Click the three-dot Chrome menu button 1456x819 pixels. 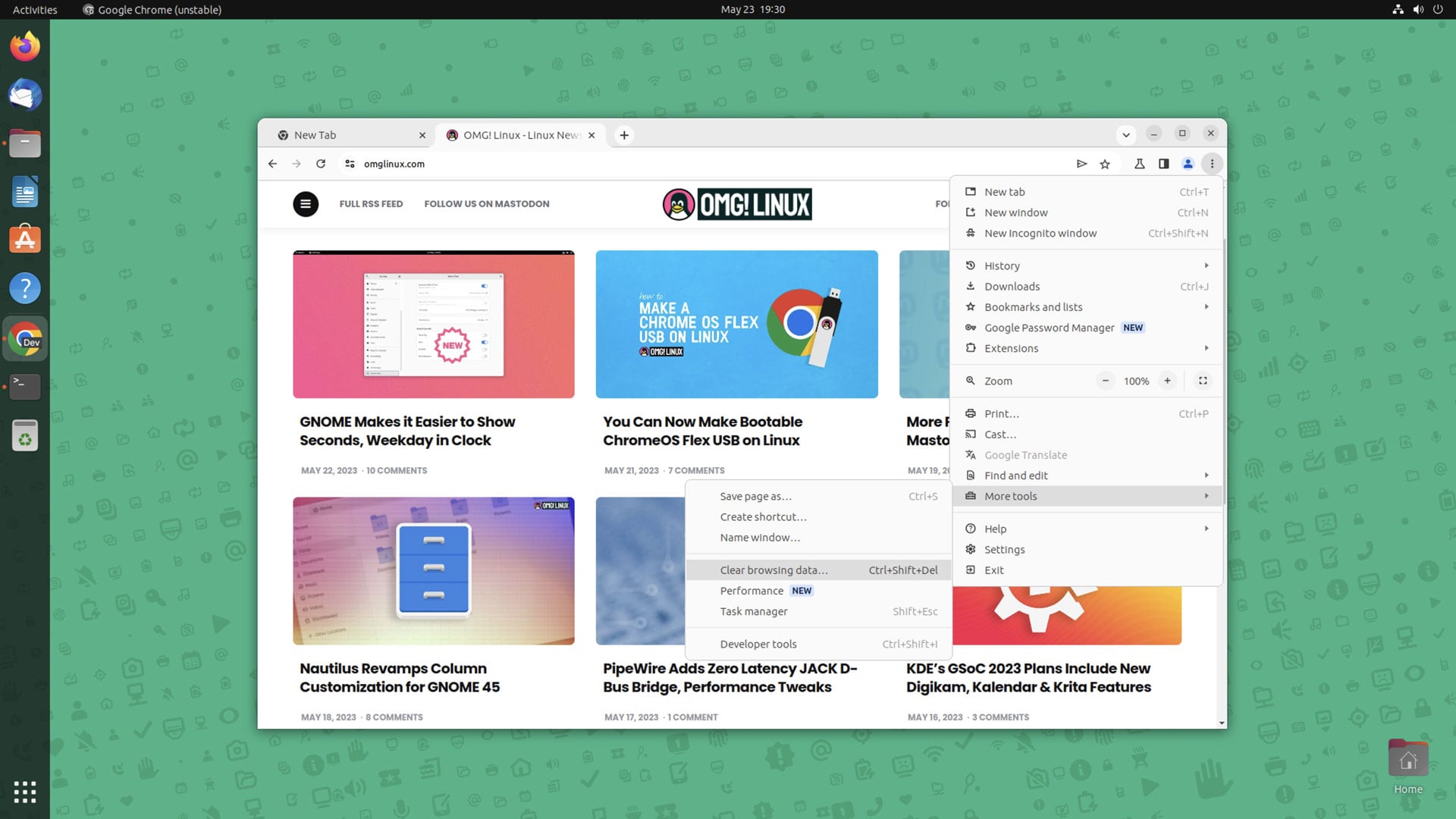[1212, 164]
